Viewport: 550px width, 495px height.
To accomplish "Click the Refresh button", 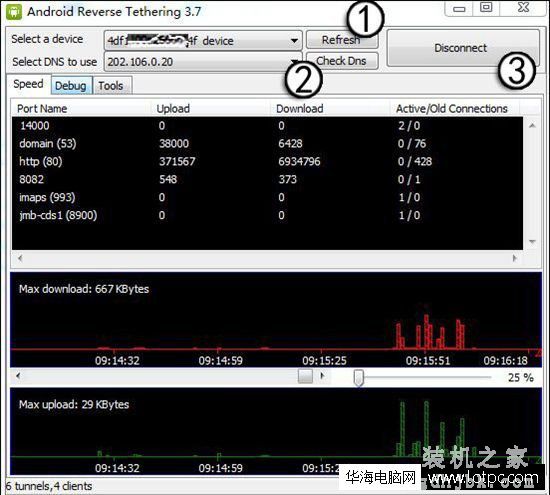I will pyautogui.click(x=342, y=40).
